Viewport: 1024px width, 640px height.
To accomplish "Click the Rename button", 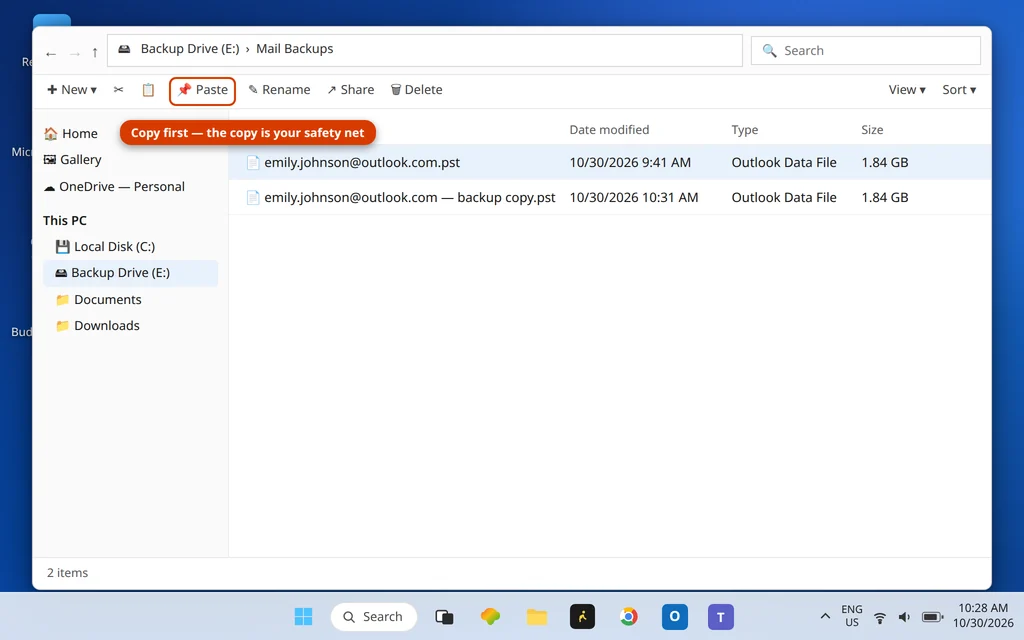I will (x=280, y=89).
